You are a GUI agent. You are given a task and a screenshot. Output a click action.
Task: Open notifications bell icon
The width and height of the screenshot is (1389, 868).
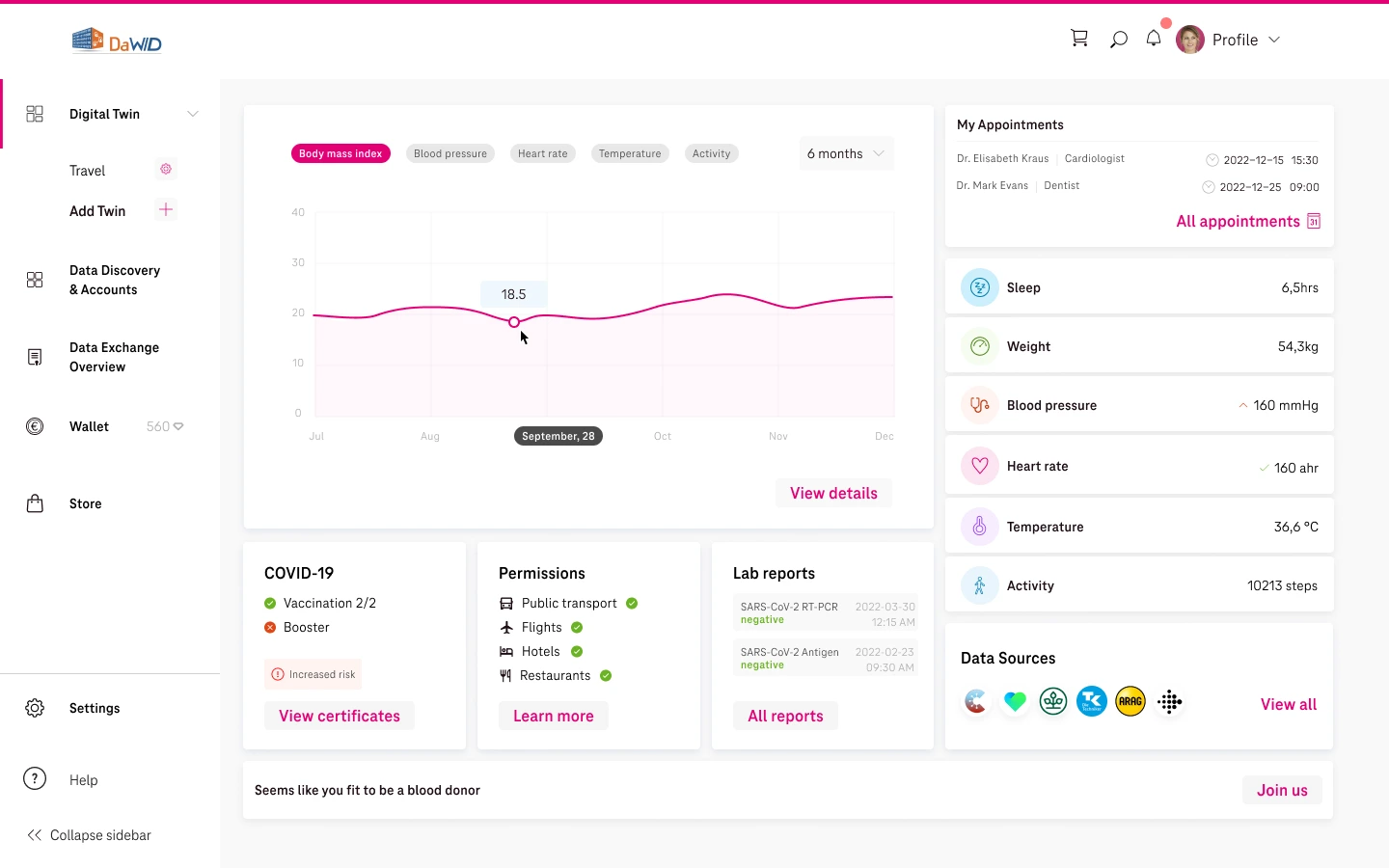1154,39
